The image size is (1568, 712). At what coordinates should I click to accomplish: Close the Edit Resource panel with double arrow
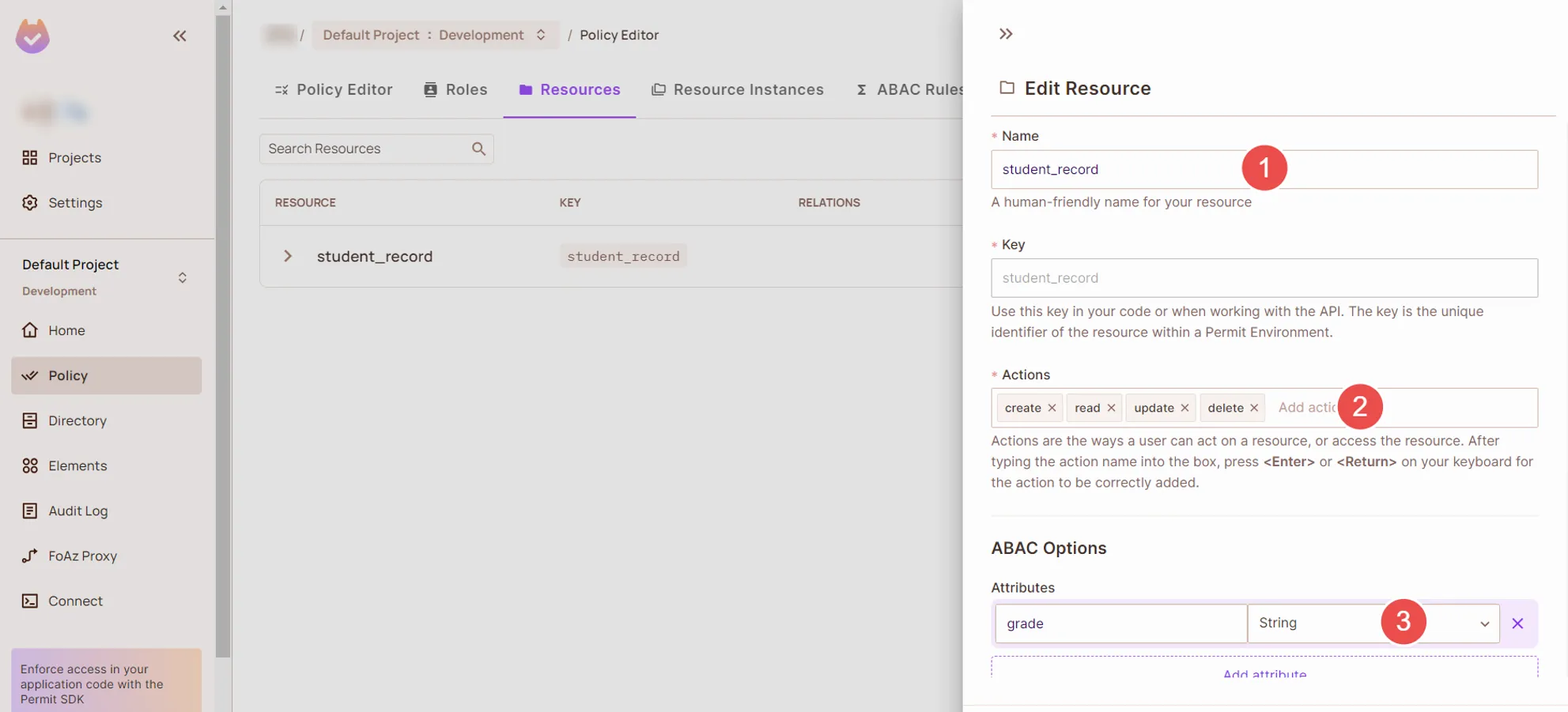tap(1005, 34)
